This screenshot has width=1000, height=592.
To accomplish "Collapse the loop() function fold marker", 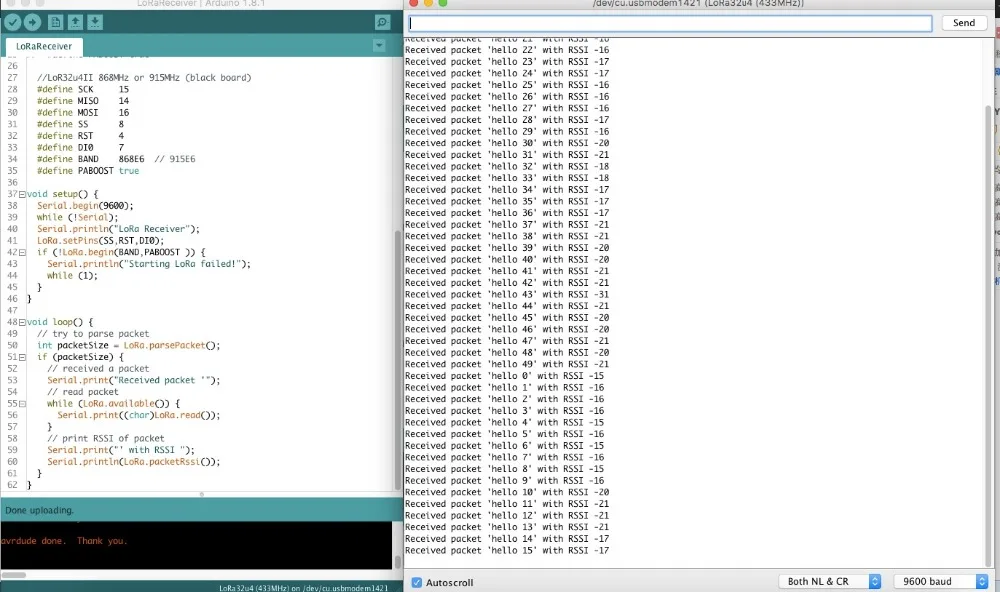I will click(x=22, y=322).
